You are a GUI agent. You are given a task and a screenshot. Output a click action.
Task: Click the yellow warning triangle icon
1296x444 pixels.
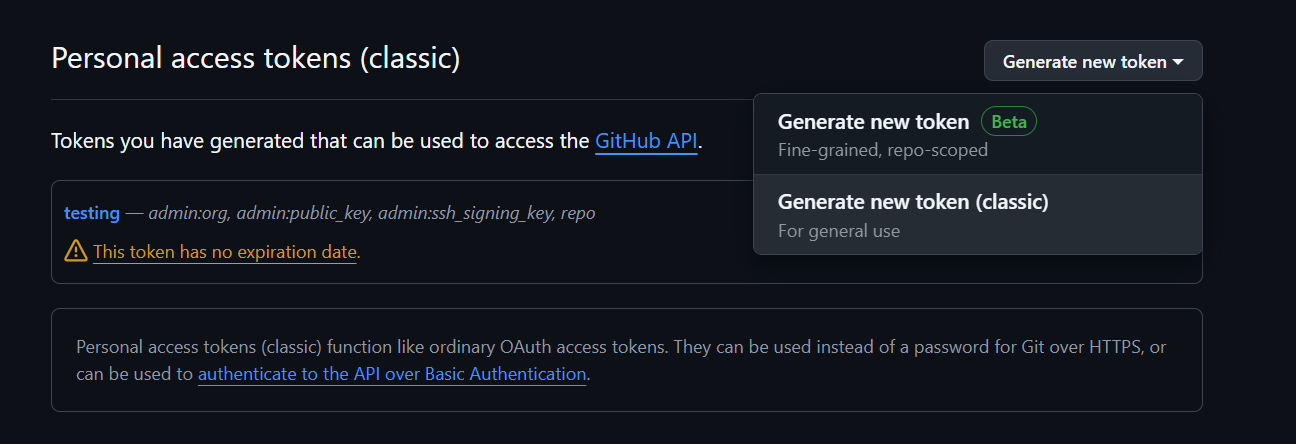[x=75, y=252]
